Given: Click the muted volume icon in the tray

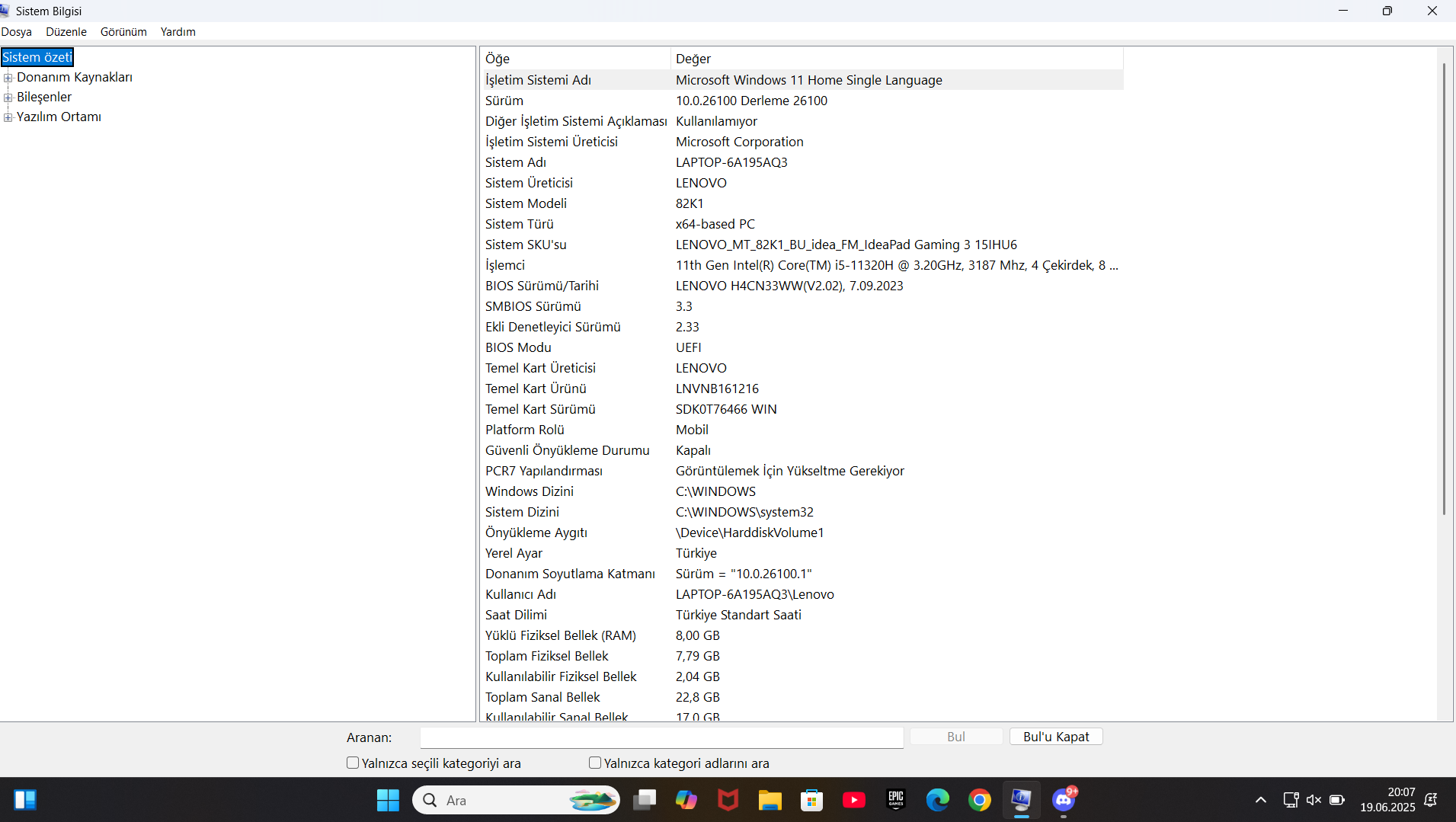Looking at the screenshot, I should point(1314,800).
